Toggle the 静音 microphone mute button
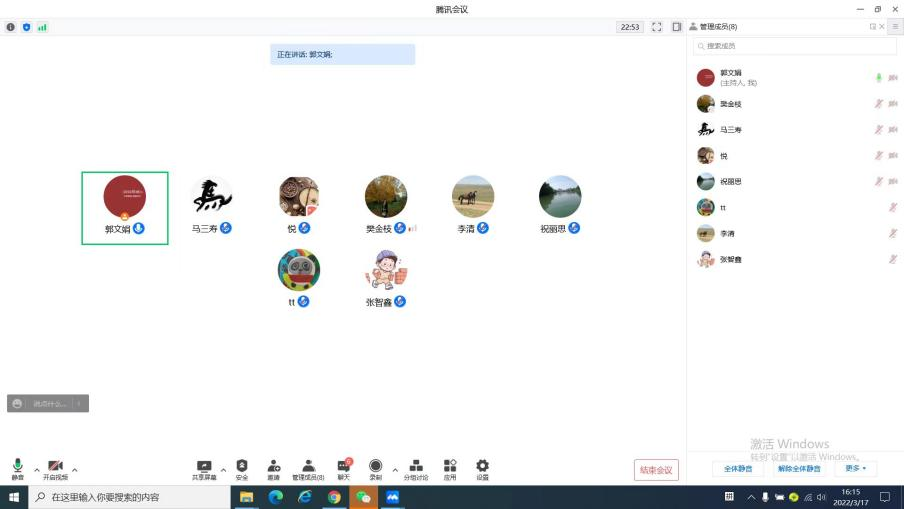This screenshot has width=904, height=509. coord(18,467)
